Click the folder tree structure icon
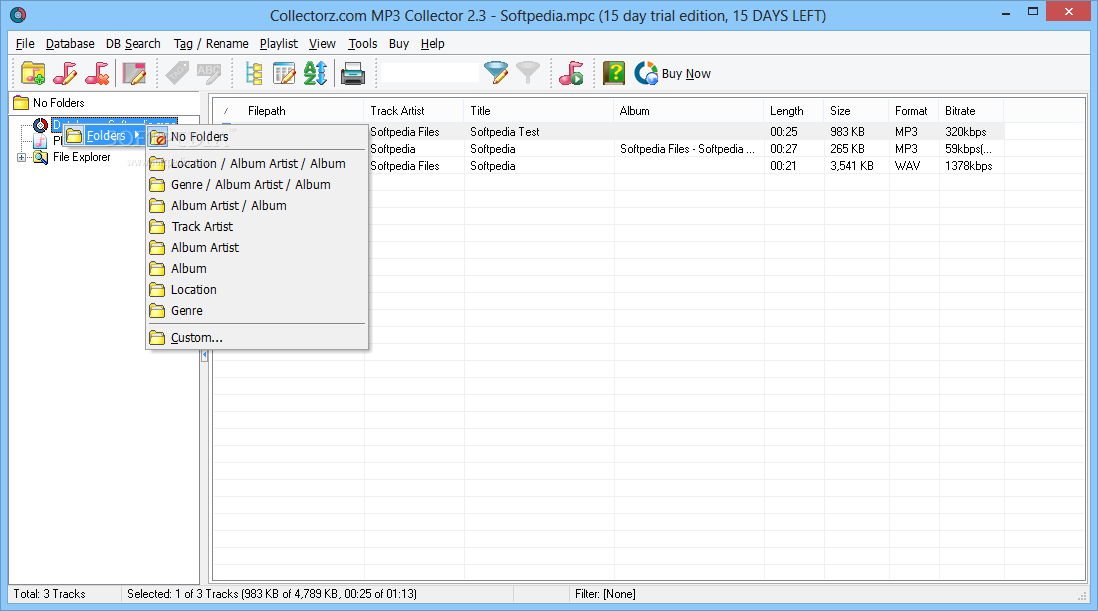The height and width of the screenshot is (611, 1098). (x=253, y=73)
